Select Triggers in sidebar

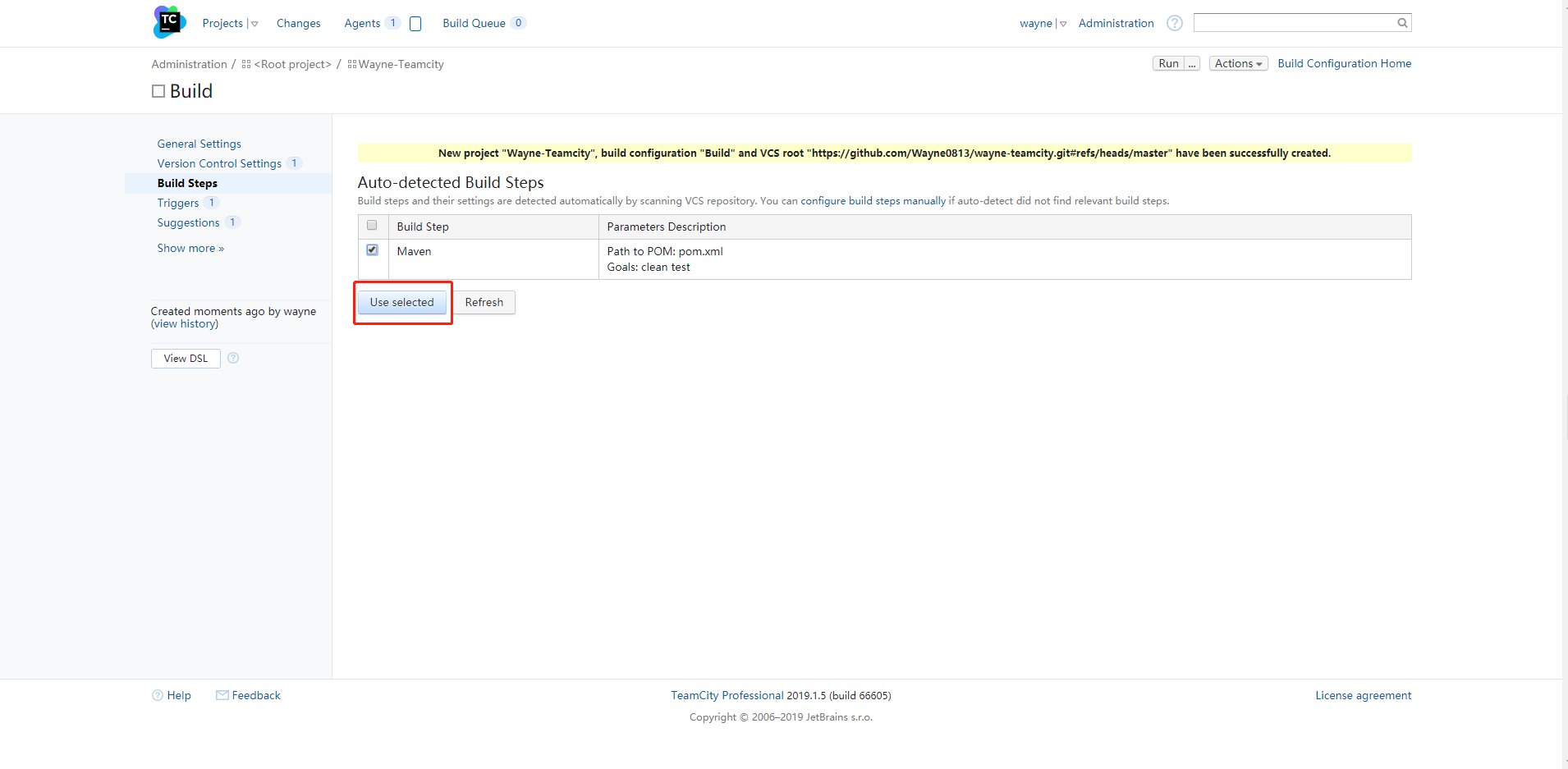pos(178,203)
